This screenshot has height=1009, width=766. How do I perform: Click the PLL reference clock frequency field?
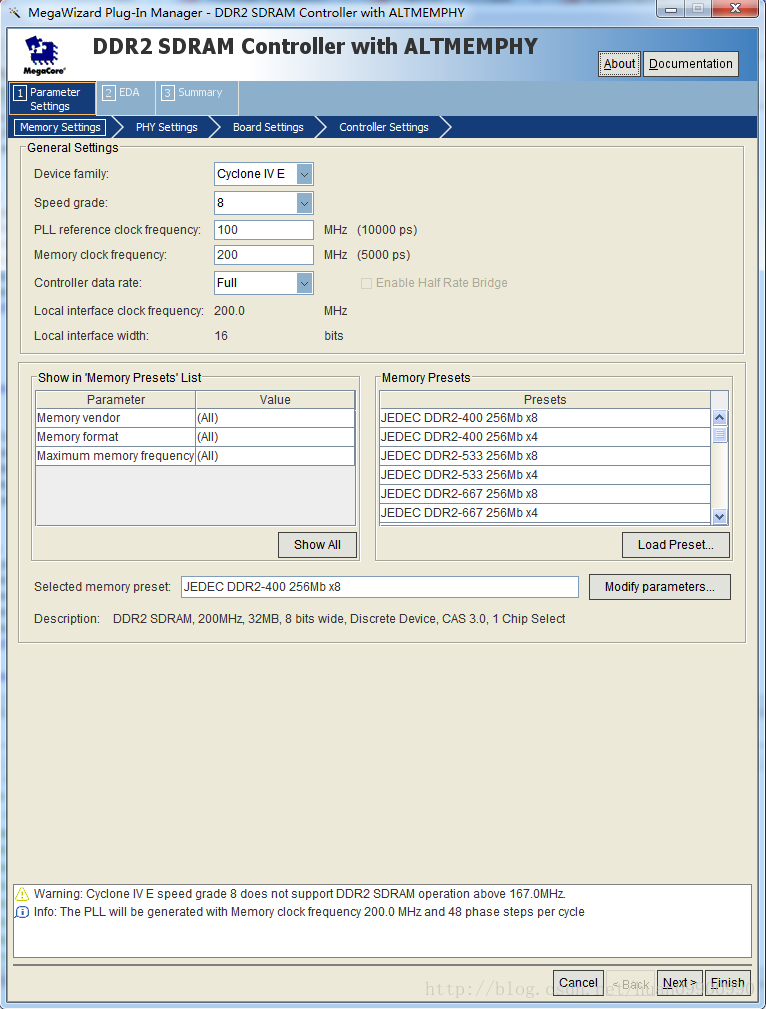[264, 230]
